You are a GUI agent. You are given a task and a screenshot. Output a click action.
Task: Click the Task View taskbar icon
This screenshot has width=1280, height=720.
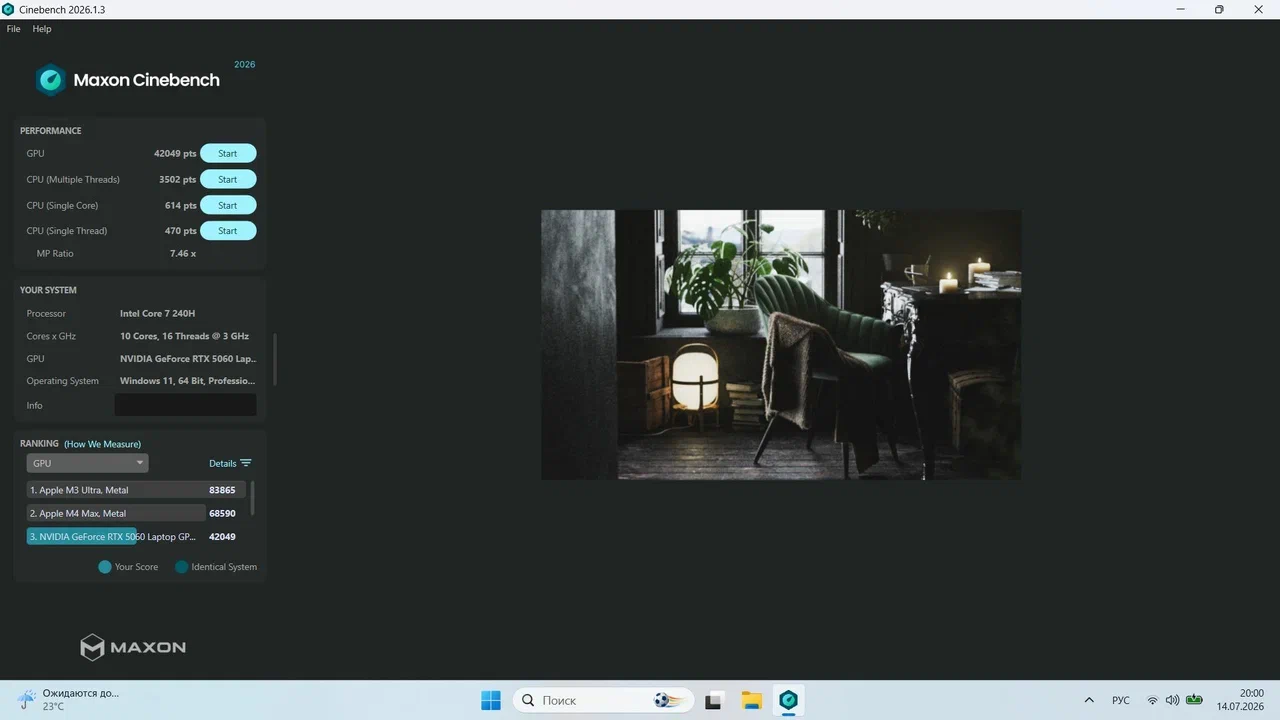coord(713,700)
